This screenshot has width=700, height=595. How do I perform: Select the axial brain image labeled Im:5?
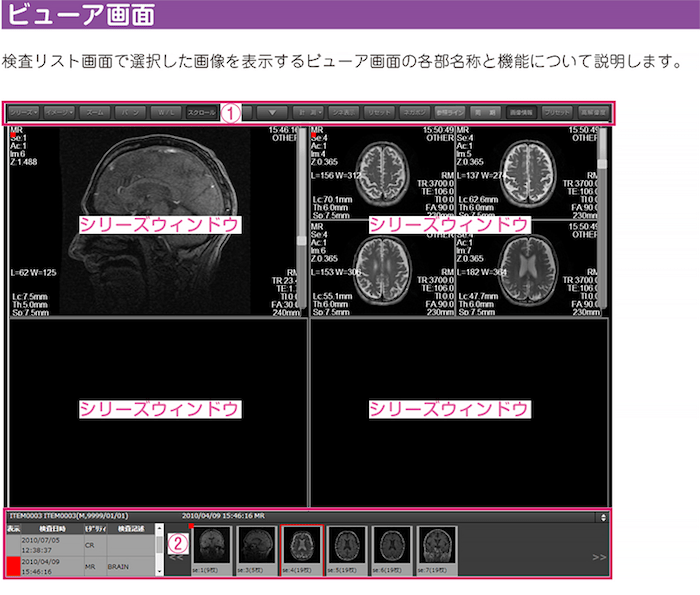(527, 173)
